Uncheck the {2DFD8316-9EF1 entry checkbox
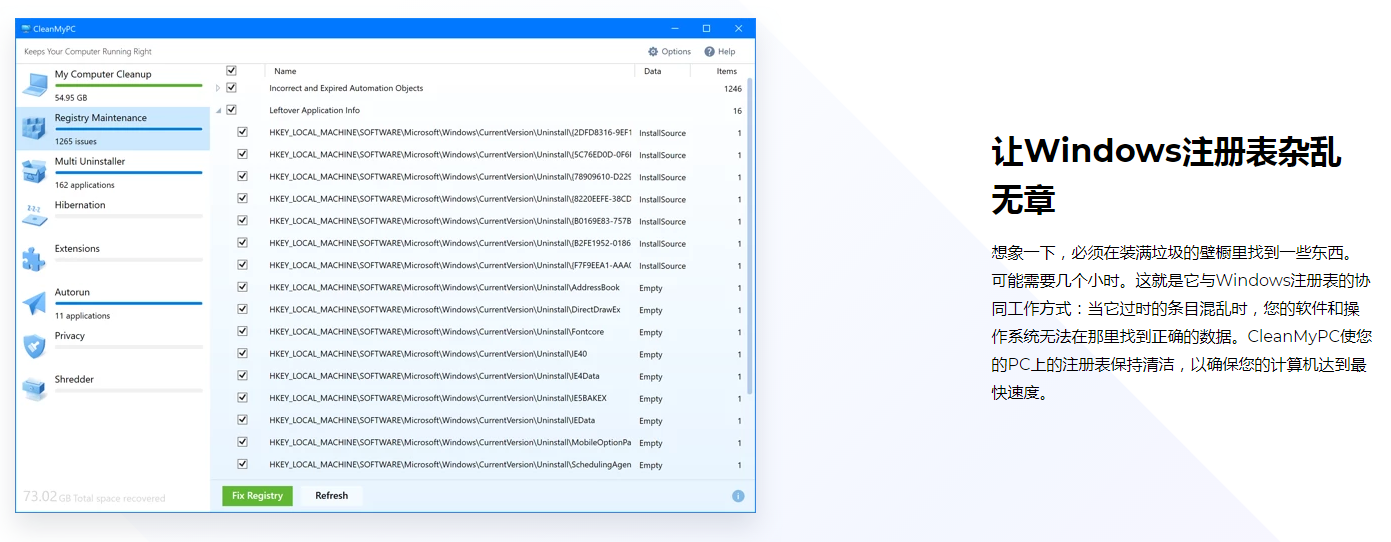This screenshot has height=542, width=1391. tap(242, 132)
